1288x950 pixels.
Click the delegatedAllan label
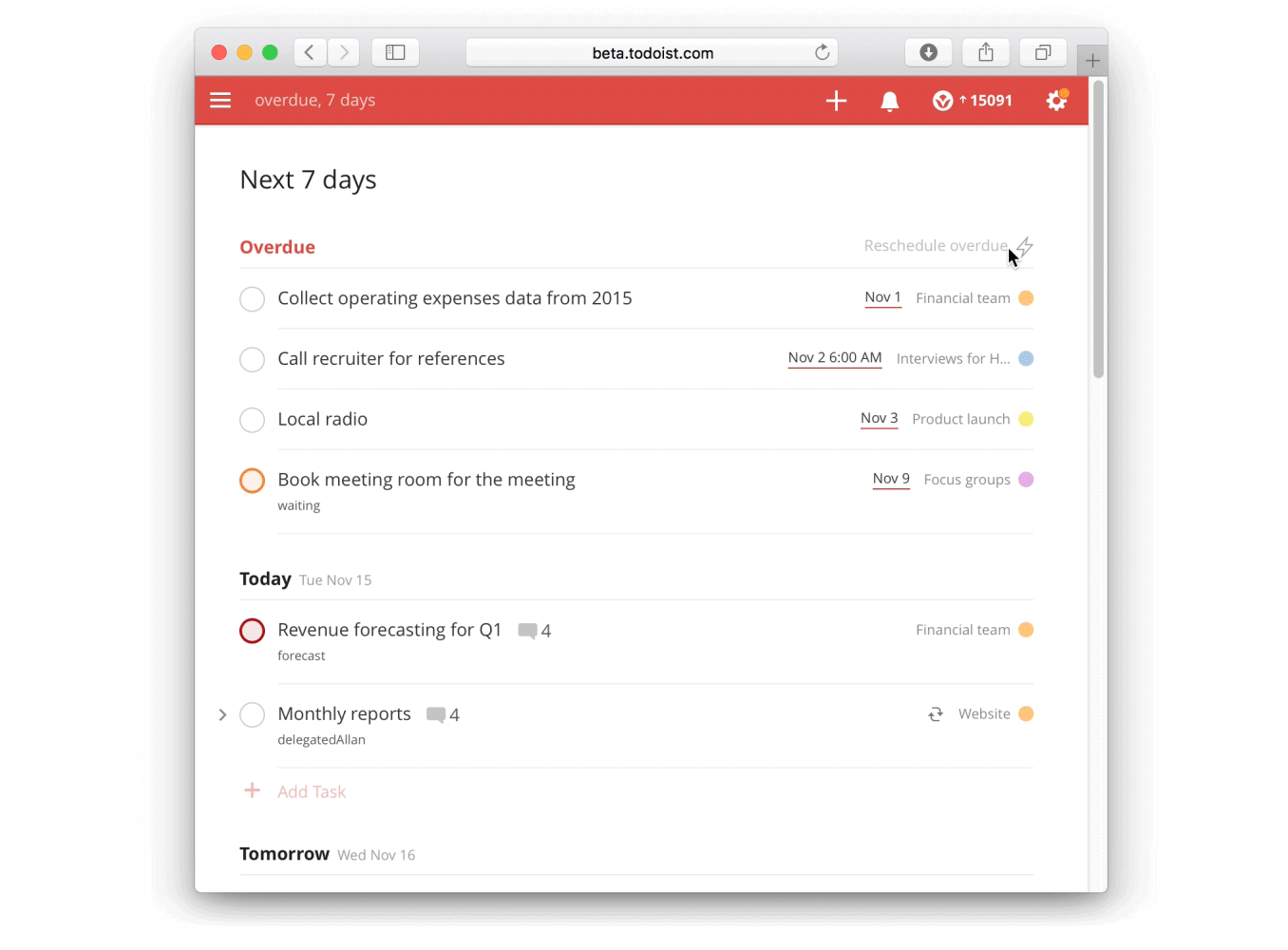coord(321,739)
